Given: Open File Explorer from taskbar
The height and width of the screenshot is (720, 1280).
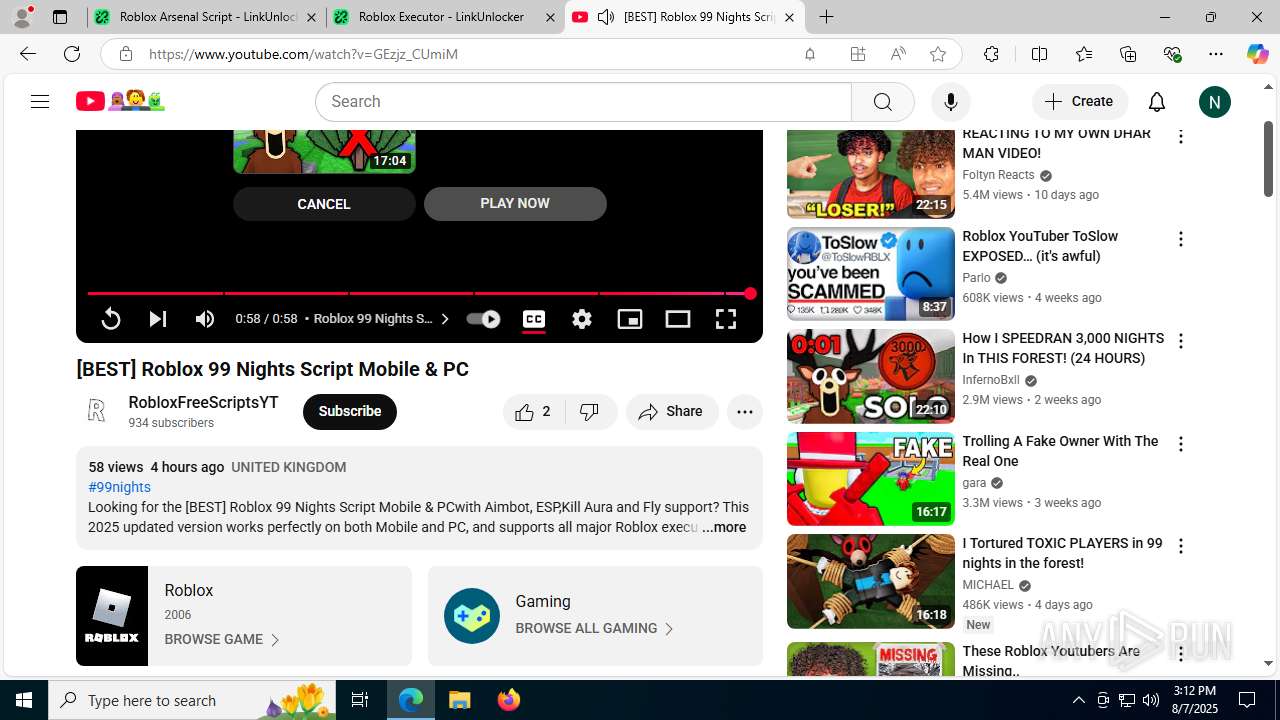Looking at the screenshot, I should [x=460, y=700].
